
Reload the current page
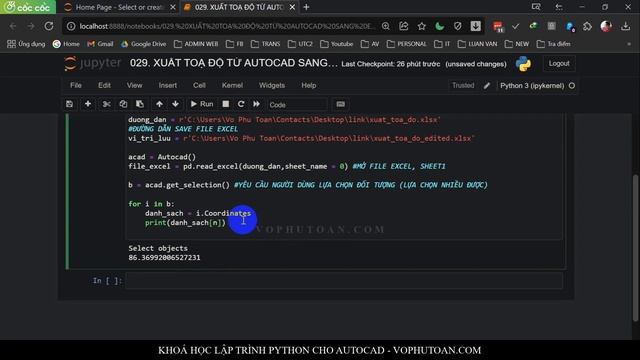(x=49, y=26)
